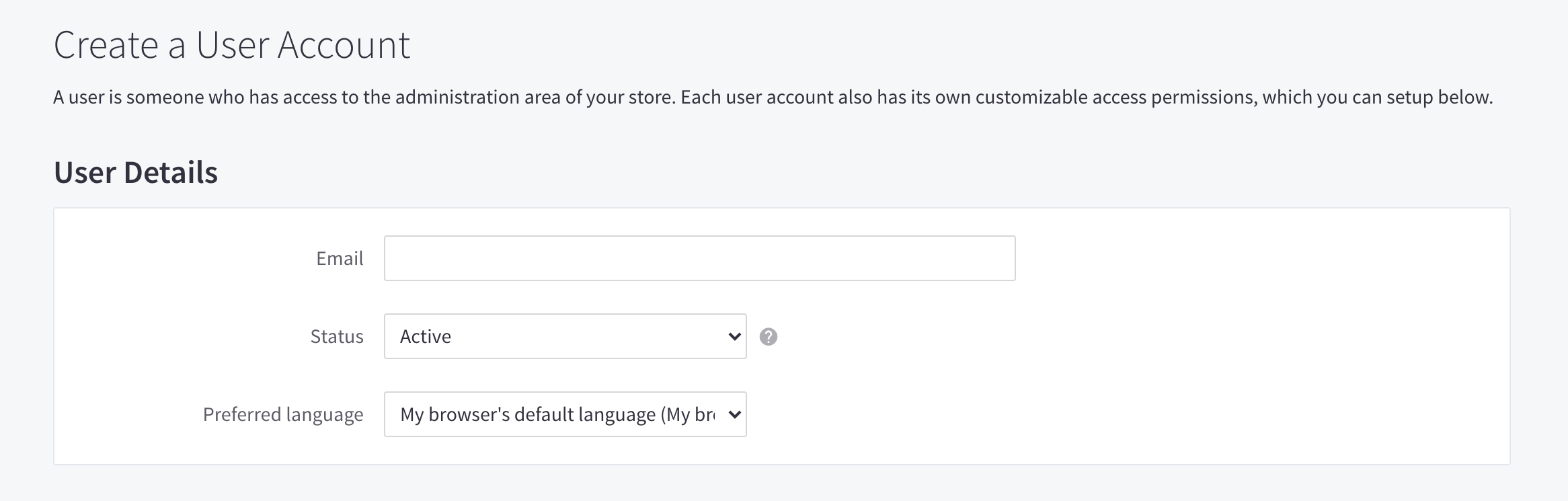This screenshot has width=1568, height=501.
Task: Click the help icon next to Status
Action: (x=769, y=336)
